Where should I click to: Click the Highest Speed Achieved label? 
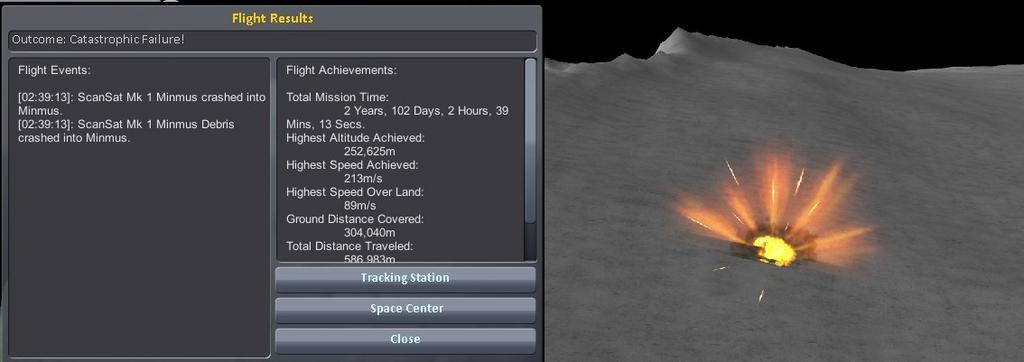click(352, 165)
